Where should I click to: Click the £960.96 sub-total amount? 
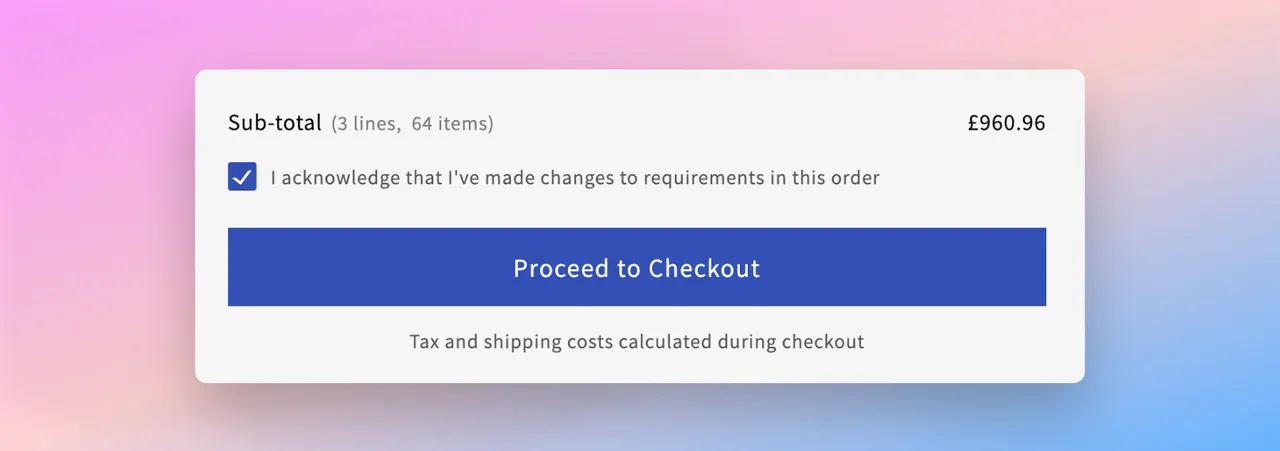coord(1006,124)
